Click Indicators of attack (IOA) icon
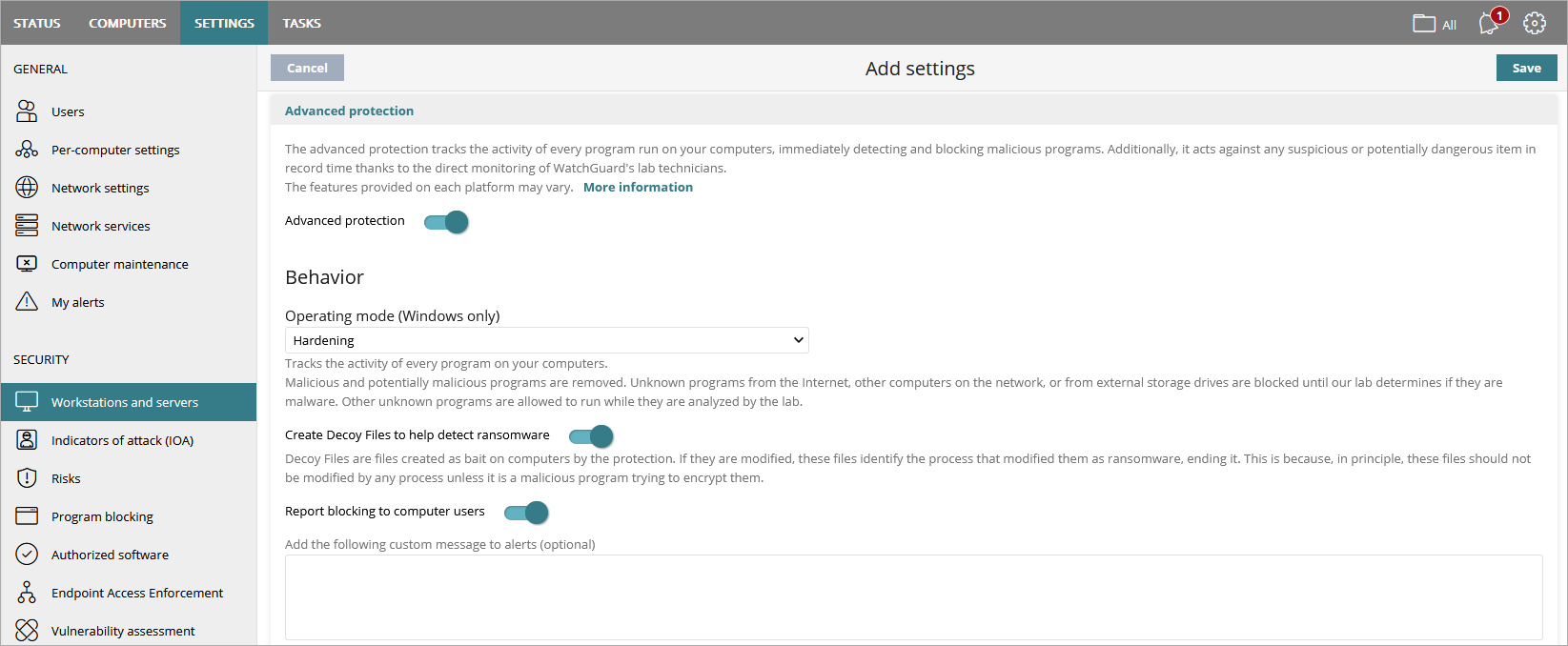This screenshot has height=646, width=1568. pyautogui.click(x=27, y=440)
